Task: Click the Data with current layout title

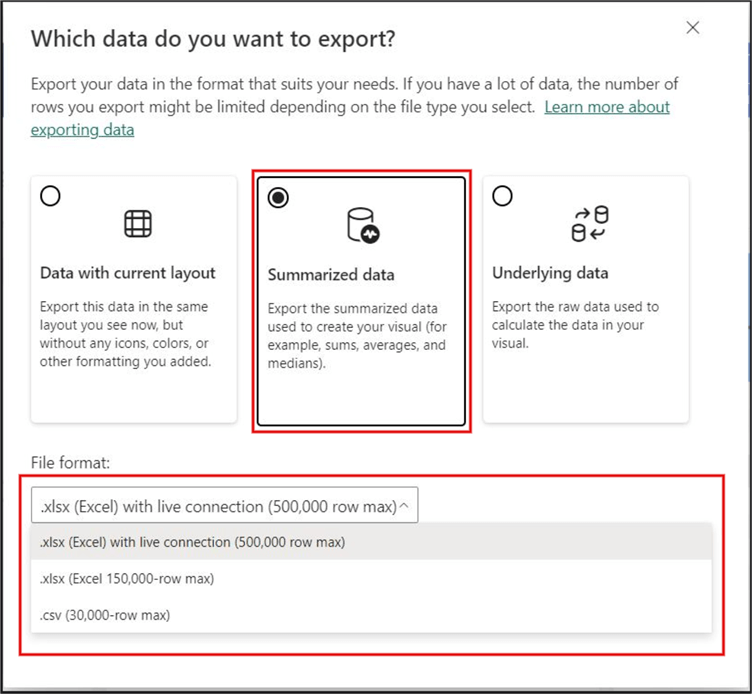Action: tap(128, 272)
